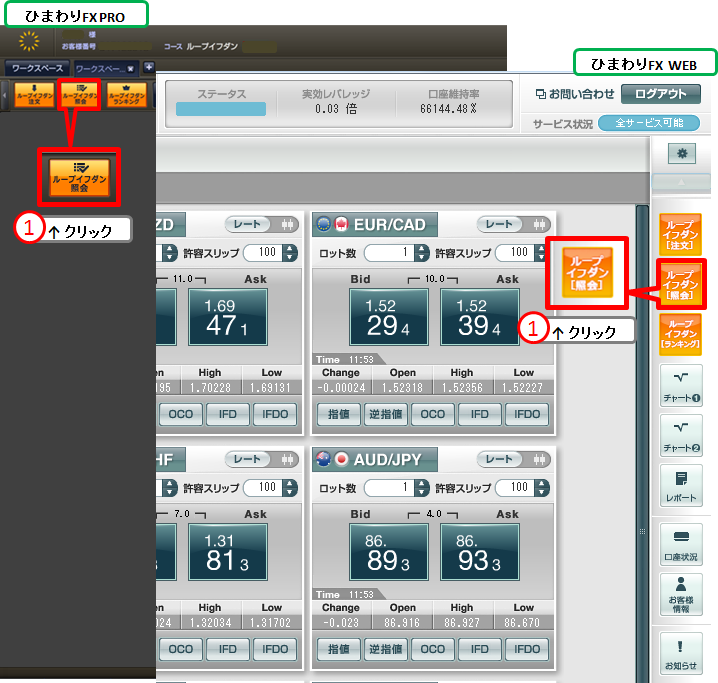This screenshot has height=683, width=718.
Task: Open チャート① from the sidebar
Action: (681, 385)
